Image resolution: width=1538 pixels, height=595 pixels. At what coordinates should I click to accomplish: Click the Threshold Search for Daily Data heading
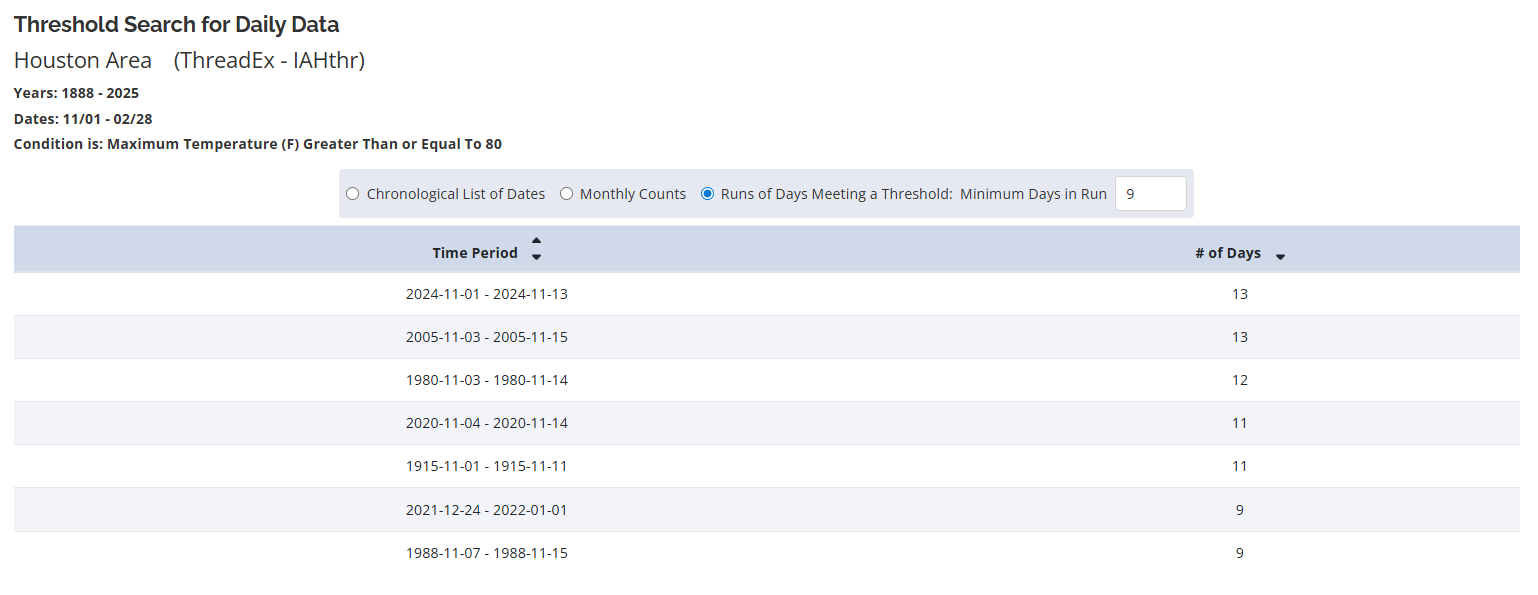click(x=176, y=24)
